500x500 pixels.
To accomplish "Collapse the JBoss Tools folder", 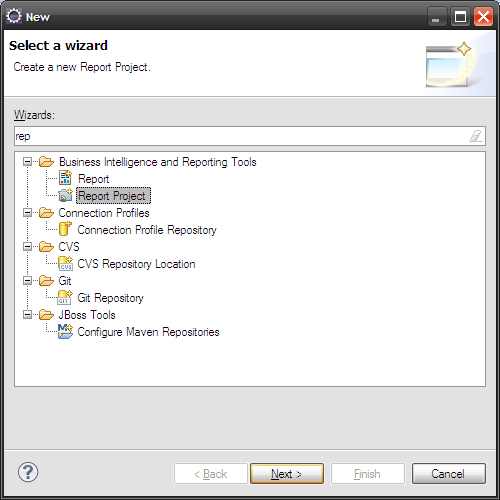I will point(27,315).
